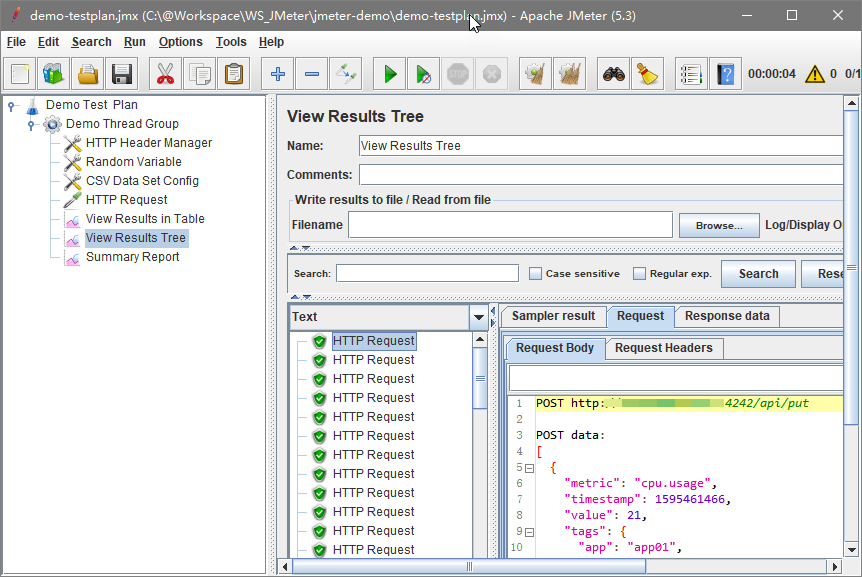The image size is (862, 577).
Task: Click the Stop test icon
Action: (458, 74)
